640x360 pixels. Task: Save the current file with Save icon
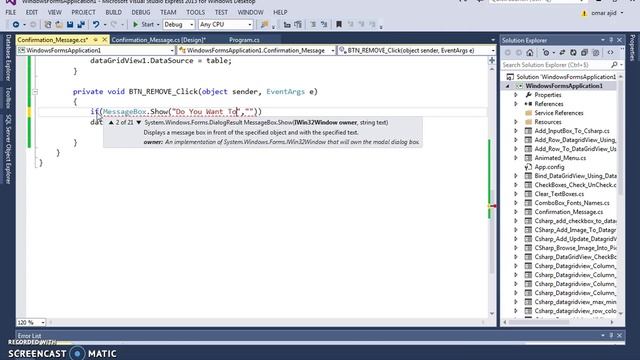[x=70, y=25]
